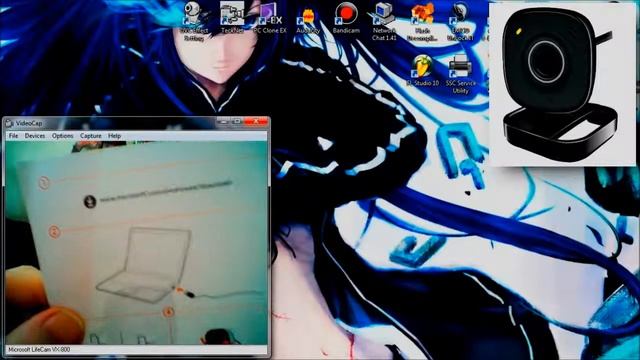Screen dimensions: 640x360
Task: Minimize the VideoCap window
Action: tap(223, 122)
